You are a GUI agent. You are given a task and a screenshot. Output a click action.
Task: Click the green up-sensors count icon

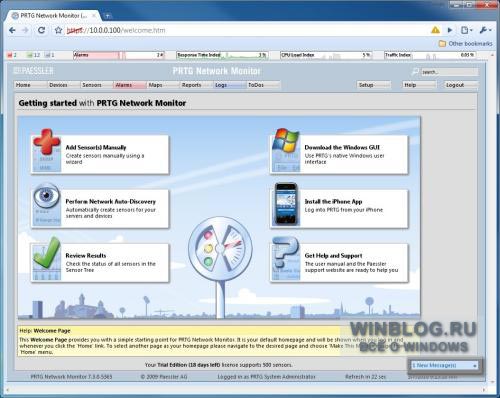click(33, 55)
